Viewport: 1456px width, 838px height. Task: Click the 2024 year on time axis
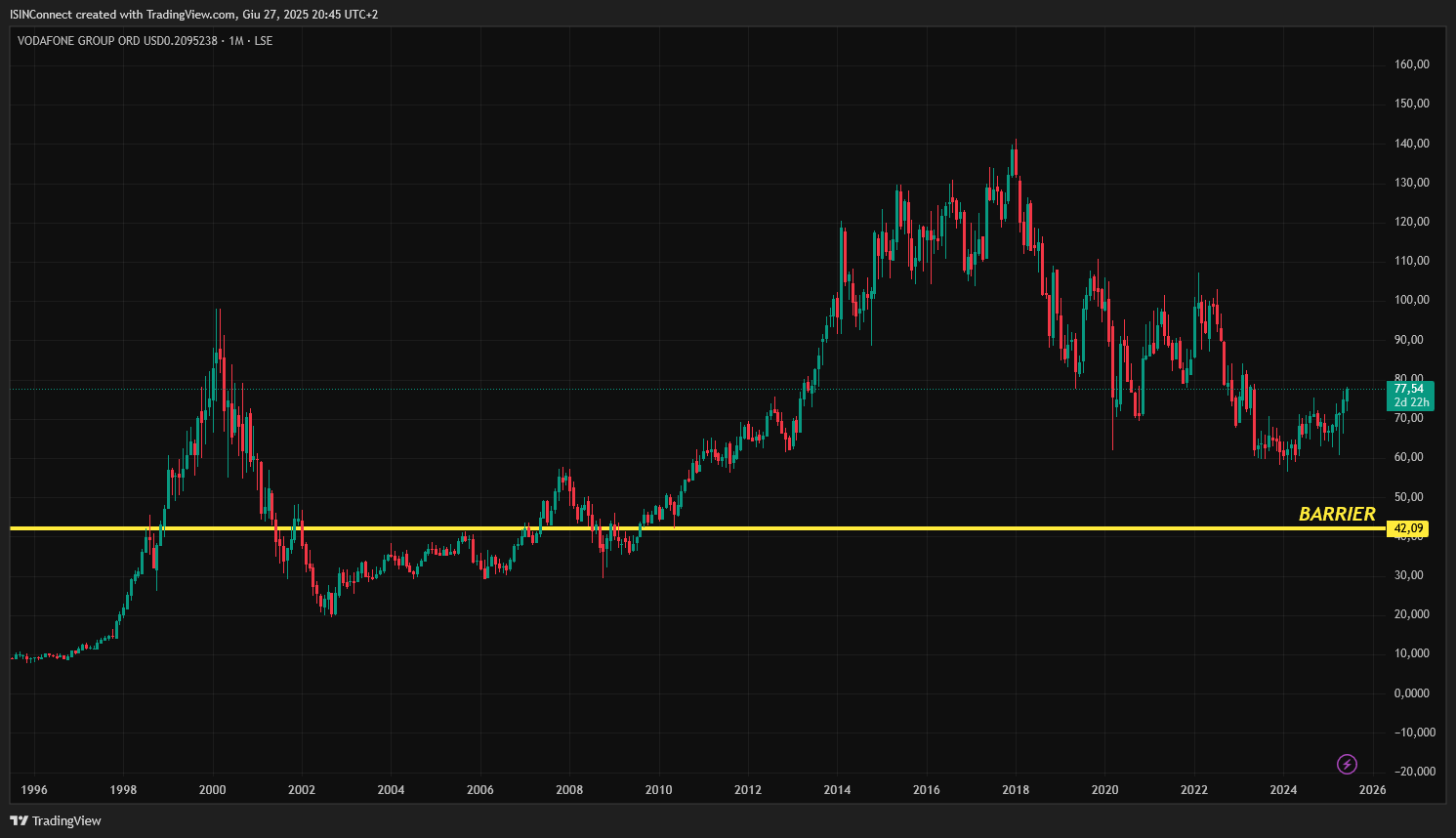point(1283,790)
